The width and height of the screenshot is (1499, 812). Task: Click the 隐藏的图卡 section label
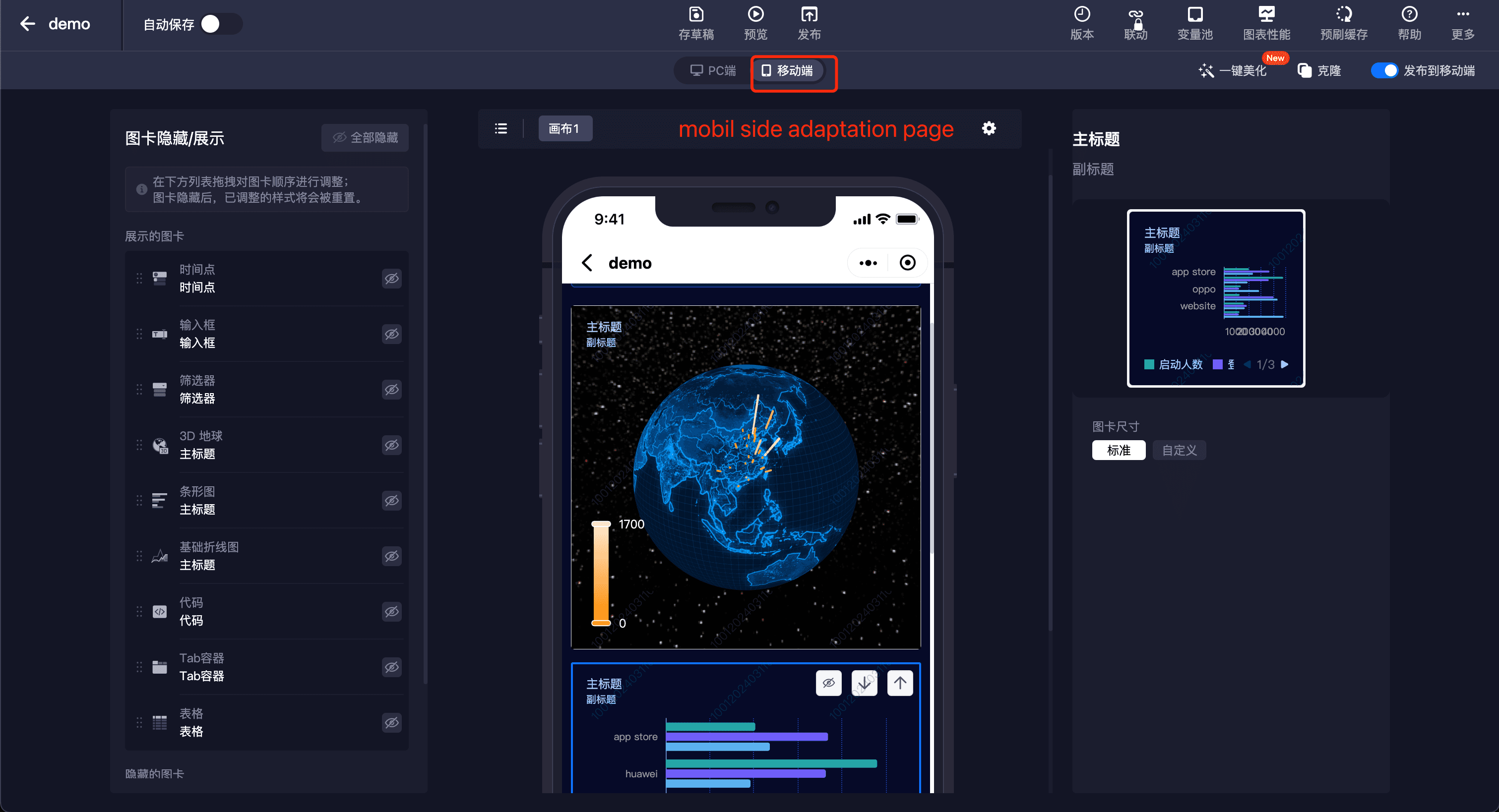pos(154,774)
